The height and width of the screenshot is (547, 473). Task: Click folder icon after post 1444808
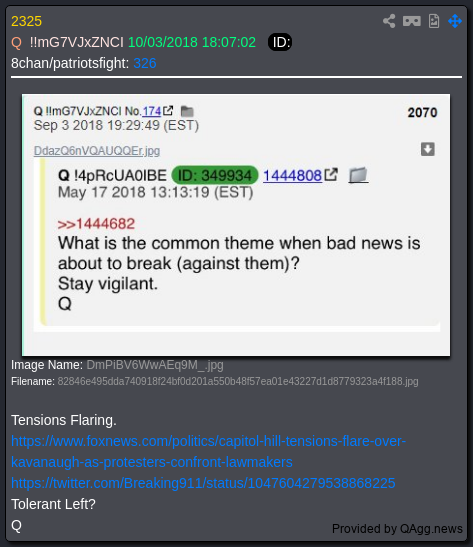[x=358, y=175]
